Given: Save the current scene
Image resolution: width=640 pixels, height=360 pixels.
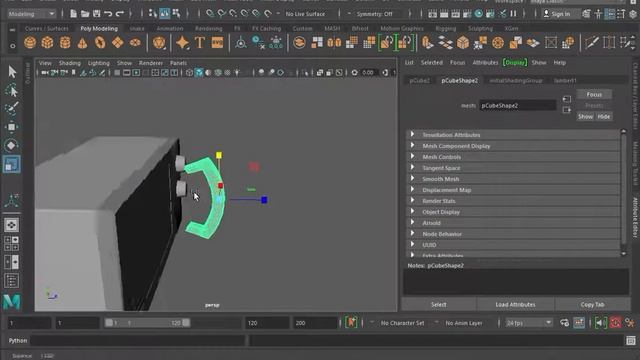Looking at the screenshot, I should point(96,14).
